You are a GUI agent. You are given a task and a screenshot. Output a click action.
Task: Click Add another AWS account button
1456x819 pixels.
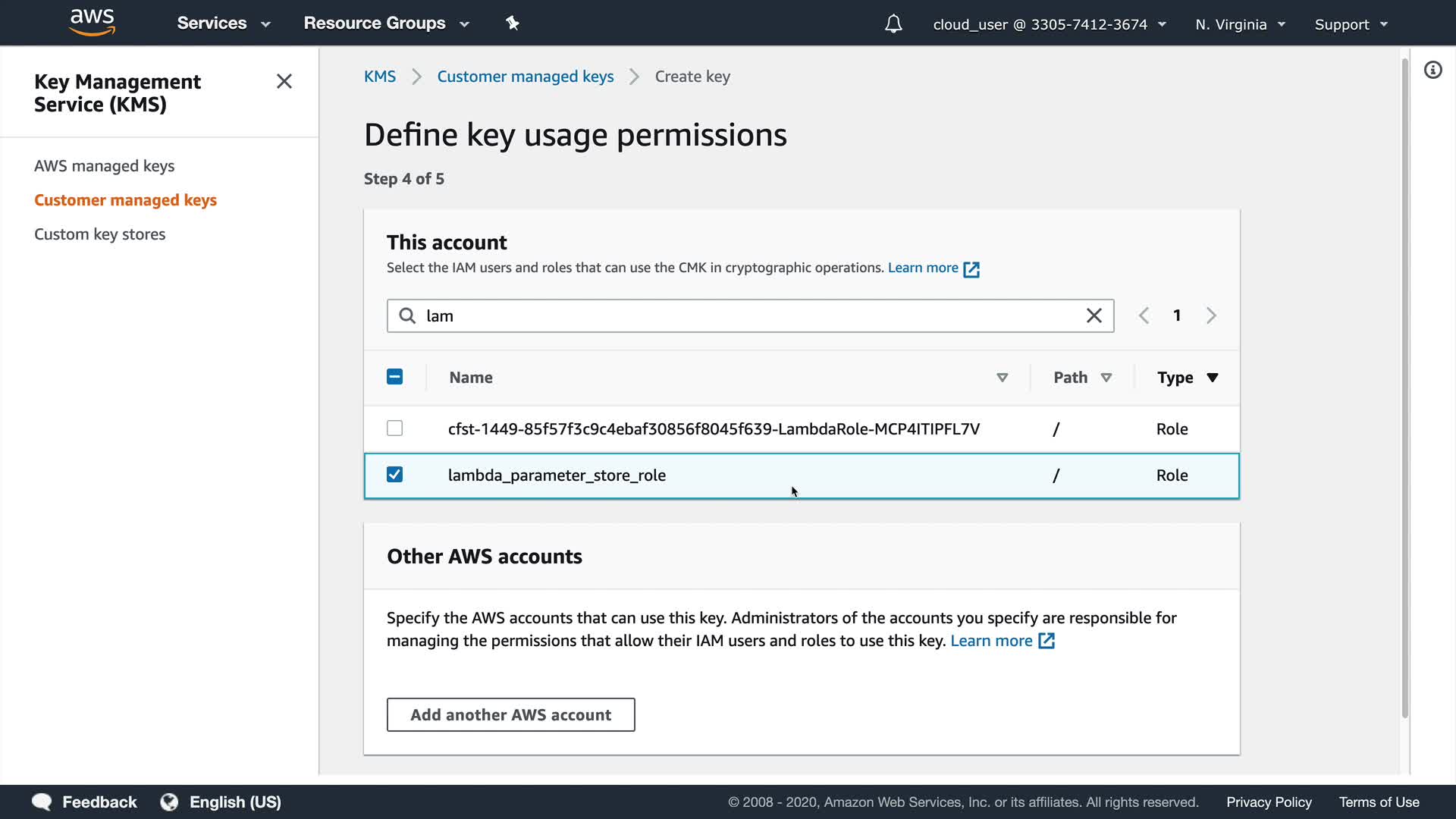pyautogui.click(x=510, y=715)
